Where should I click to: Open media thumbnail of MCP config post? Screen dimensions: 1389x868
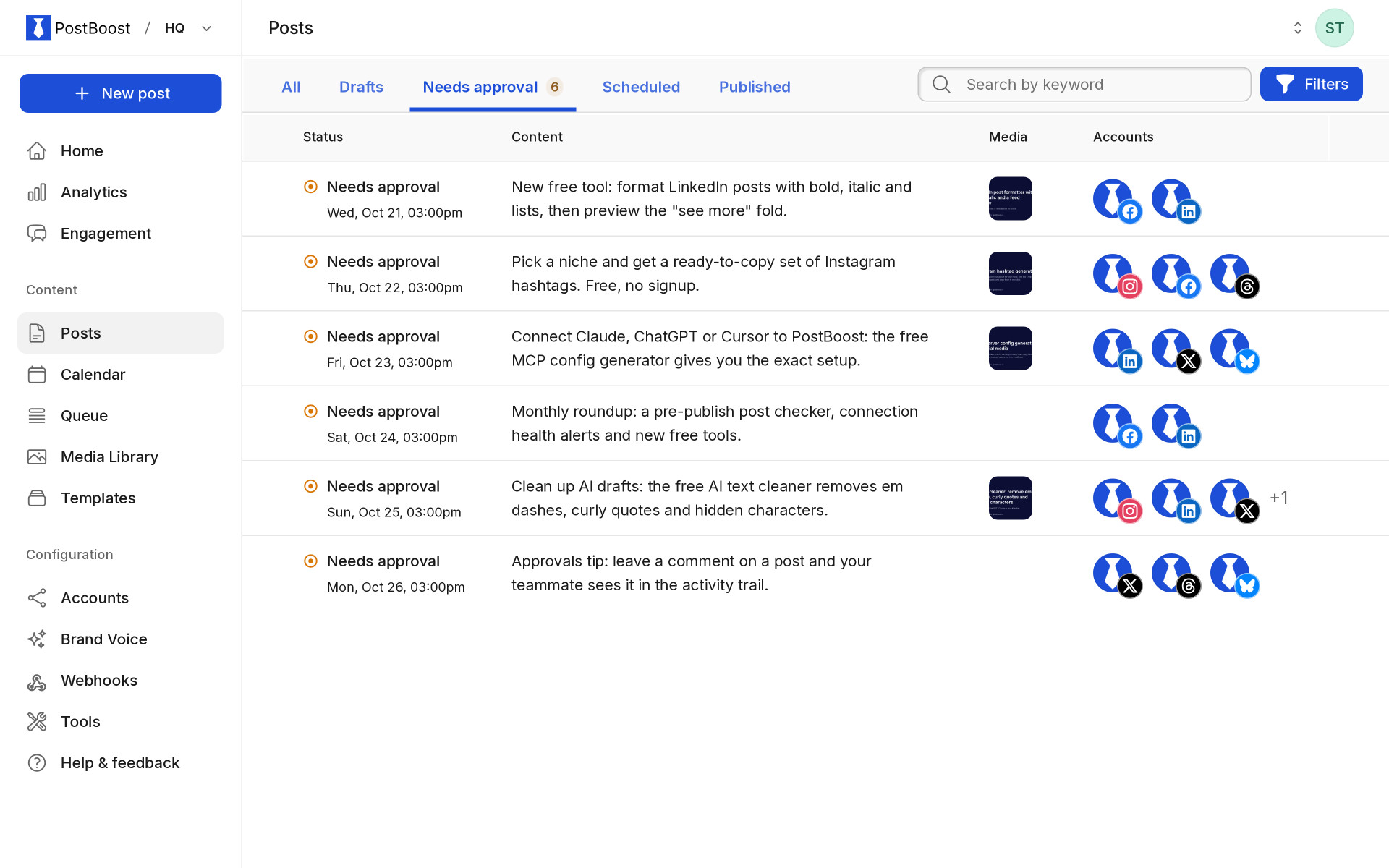1010,348
